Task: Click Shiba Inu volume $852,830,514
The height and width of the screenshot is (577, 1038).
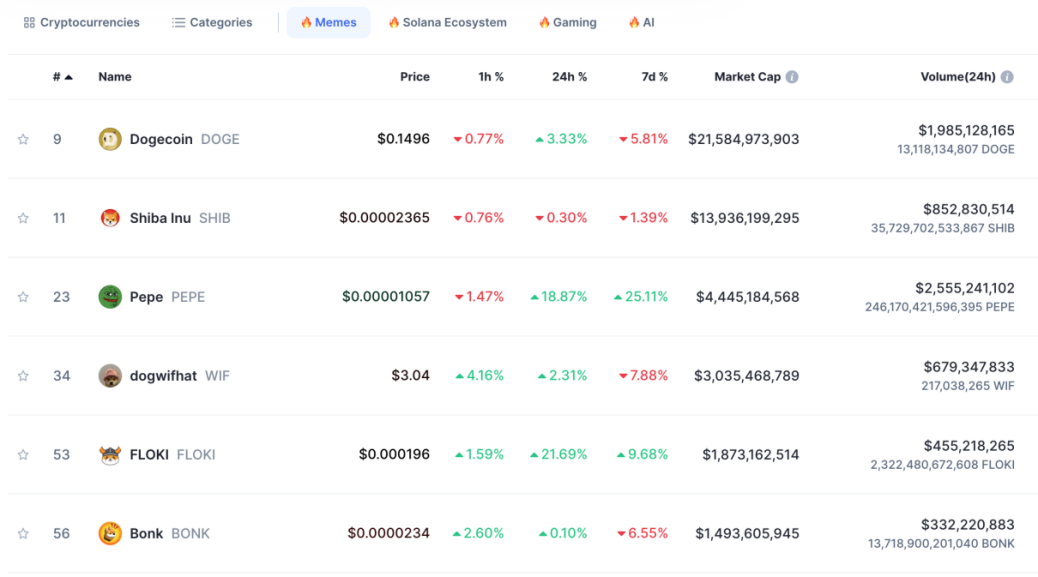Action: coord(968,209)
